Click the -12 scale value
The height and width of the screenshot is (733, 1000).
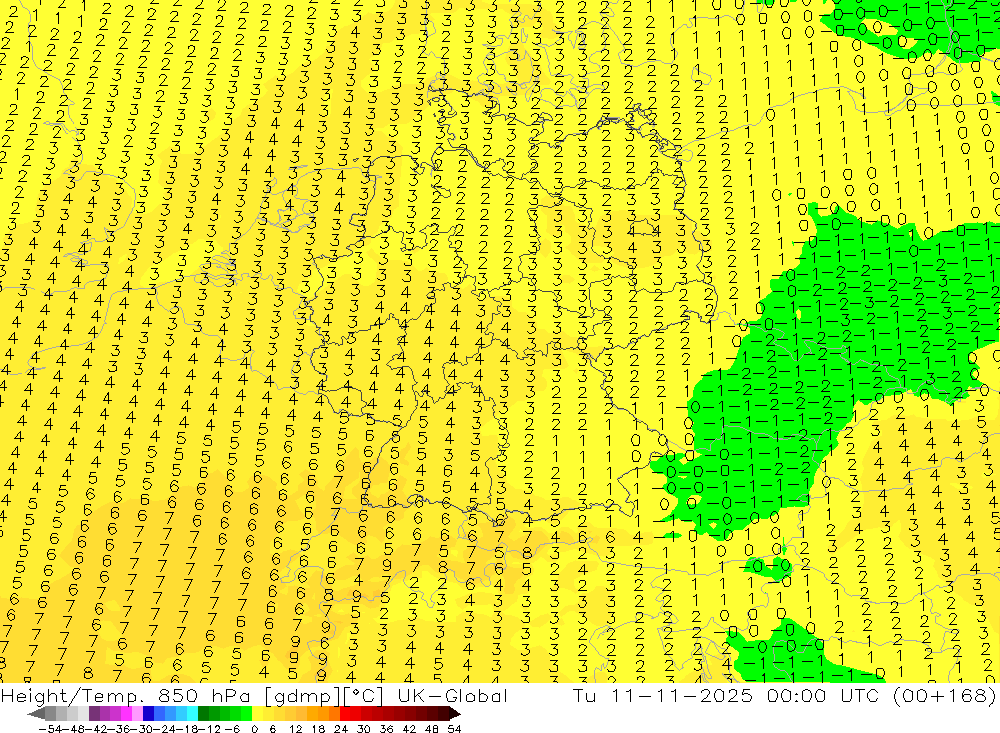[x=210, y=729]
